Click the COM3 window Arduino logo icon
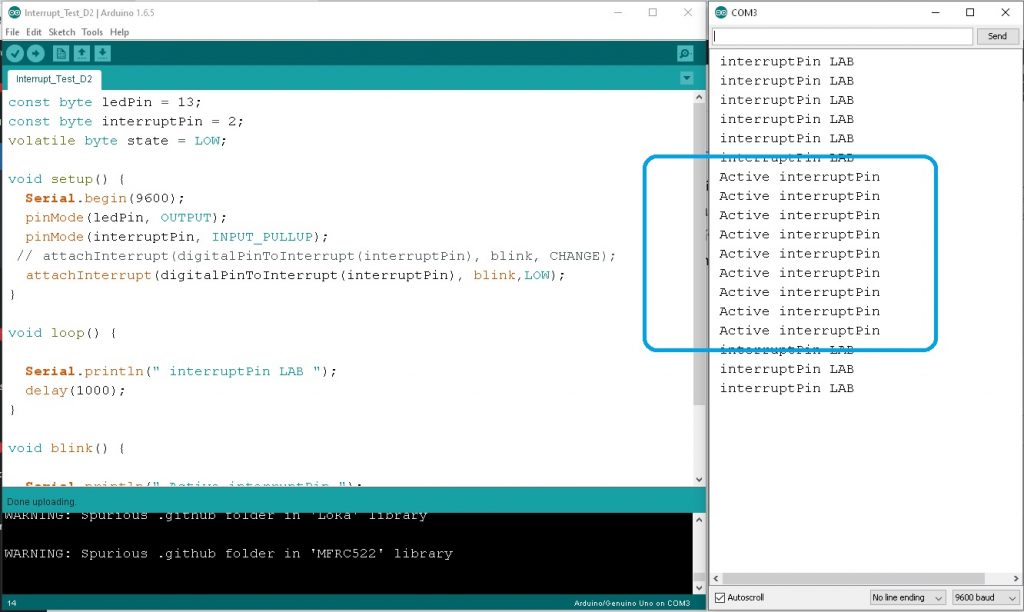 pos(721,12)
